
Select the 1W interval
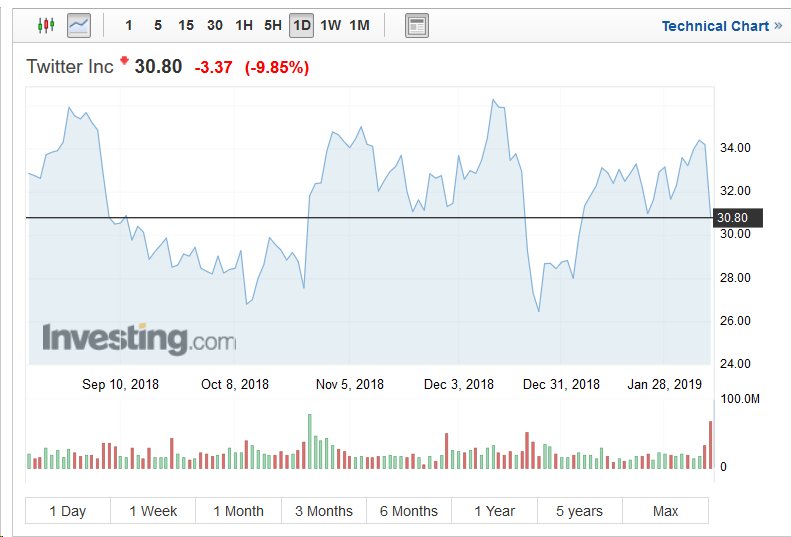click(330, 25)
